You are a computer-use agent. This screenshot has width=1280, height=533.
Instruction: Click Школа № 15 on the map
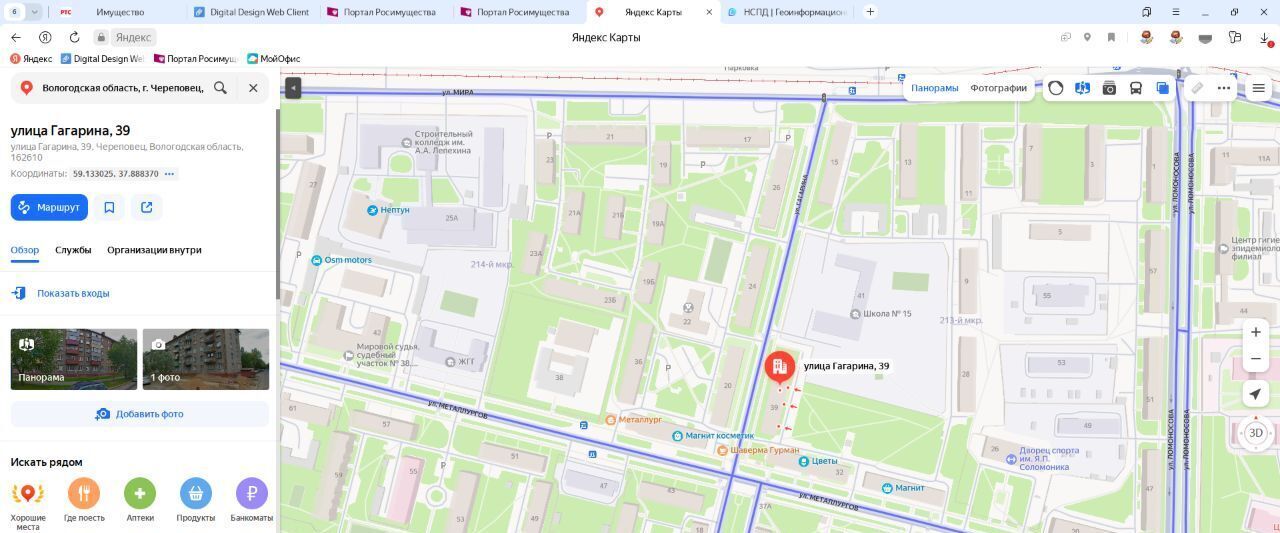(x=880, y=314)
